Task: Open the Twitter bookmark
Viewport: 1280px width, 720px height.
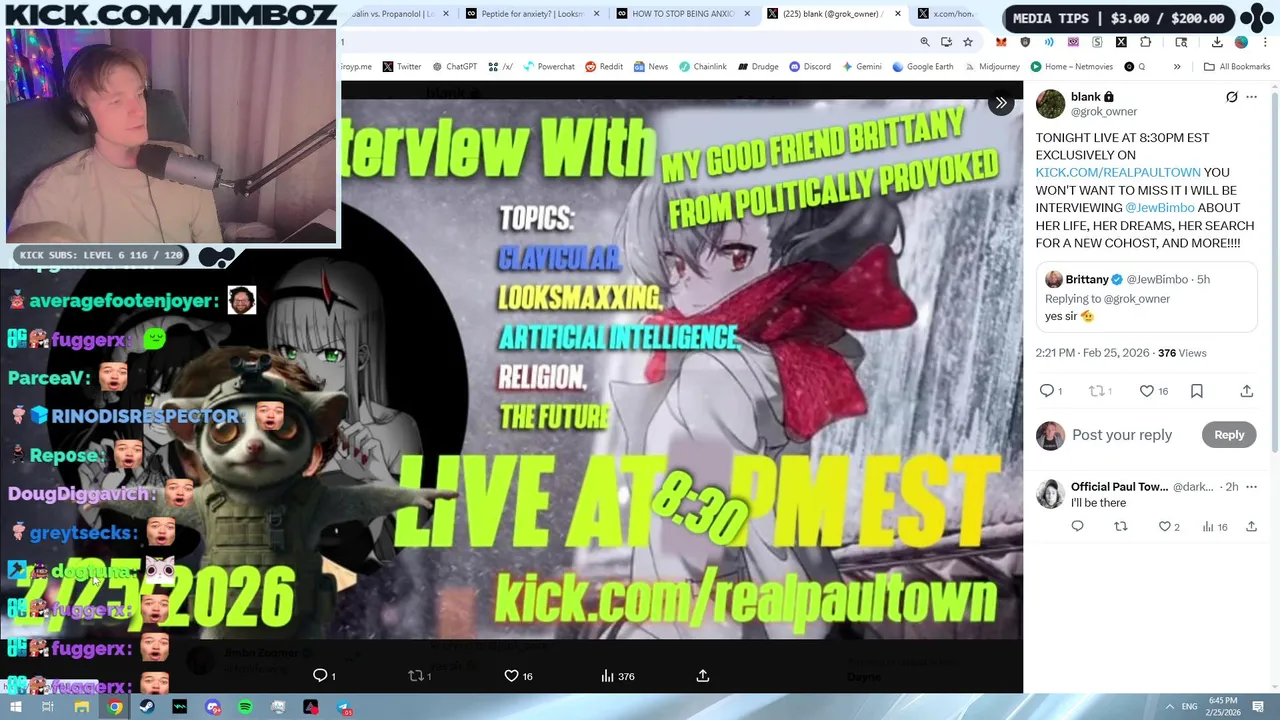Action: point(401,67)
